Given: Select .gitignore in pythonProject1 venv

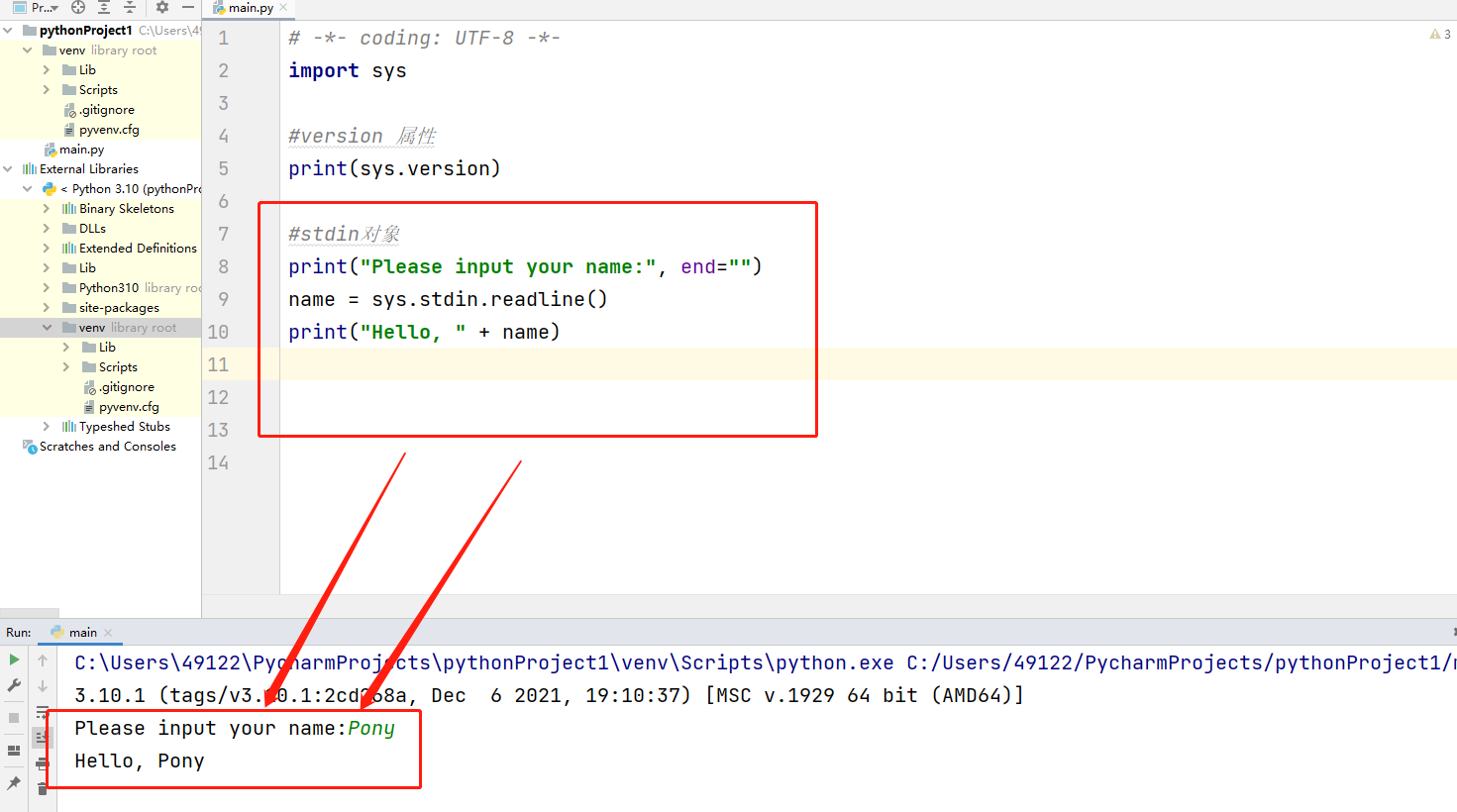Looking at the screenshot, I should [x=99, y=110].
